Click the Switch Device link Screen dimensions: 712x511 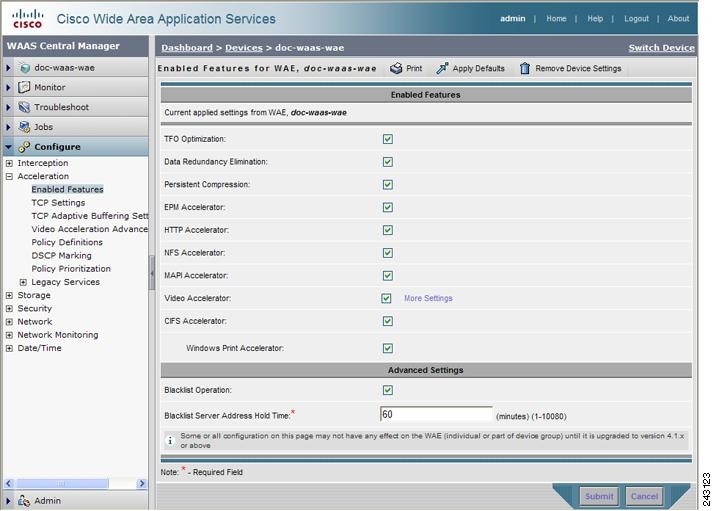(662, 48)
